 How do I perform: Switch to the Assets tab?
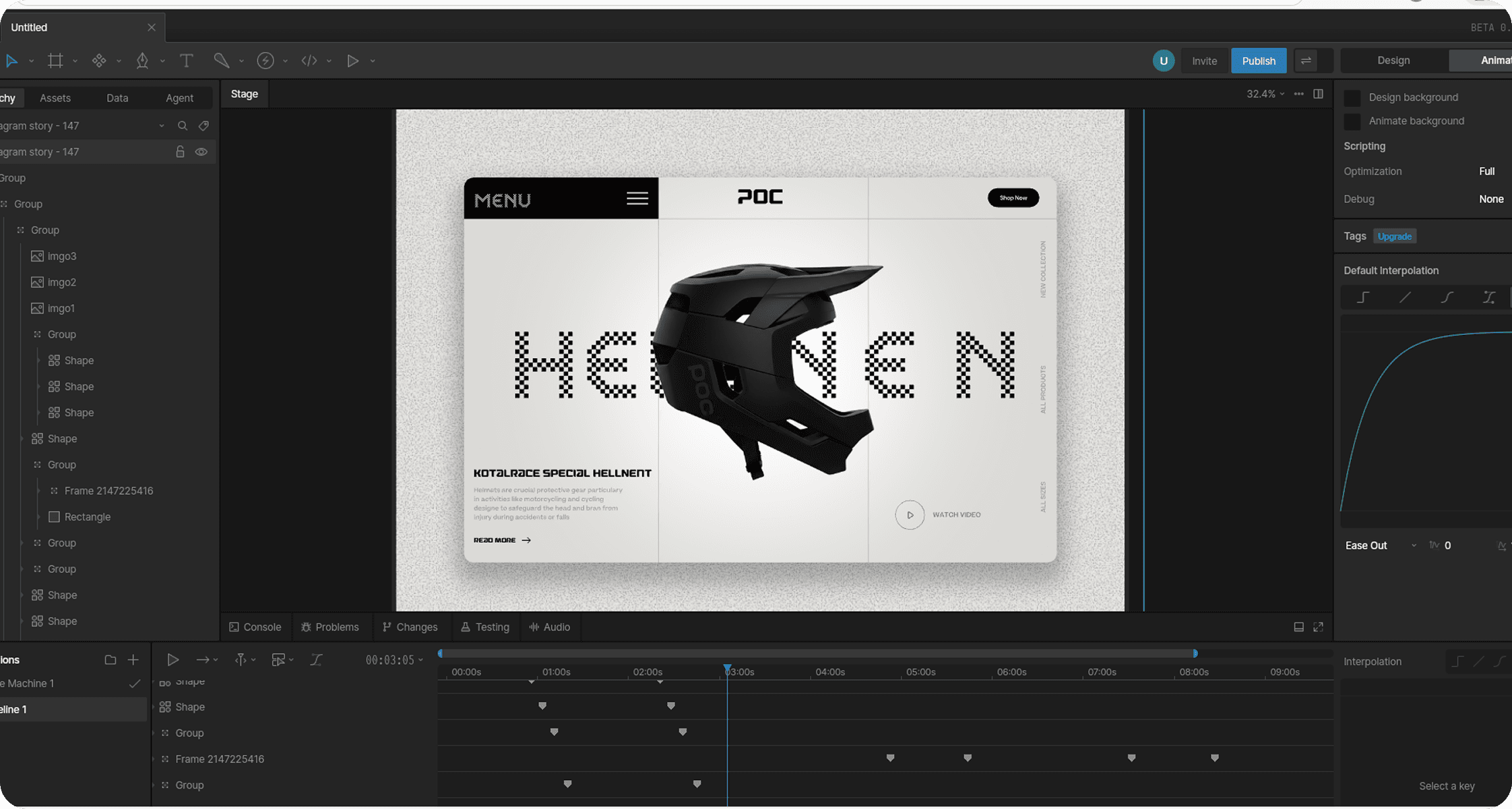click(x=55, y=98)
